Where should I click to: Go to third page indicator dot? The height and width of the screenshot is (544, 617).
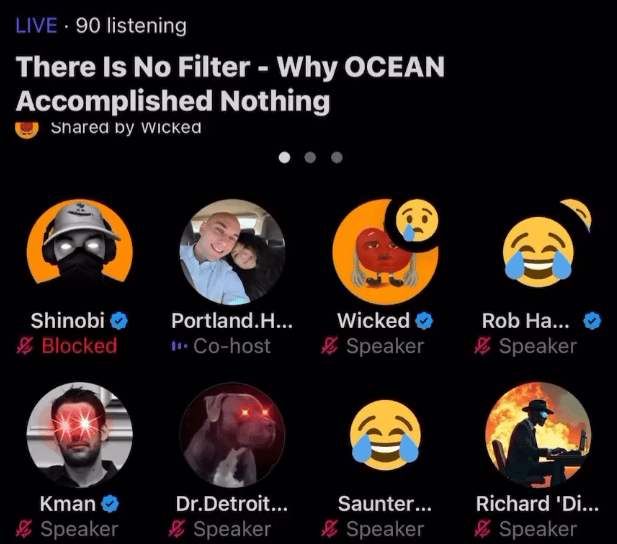coord(336,157)
